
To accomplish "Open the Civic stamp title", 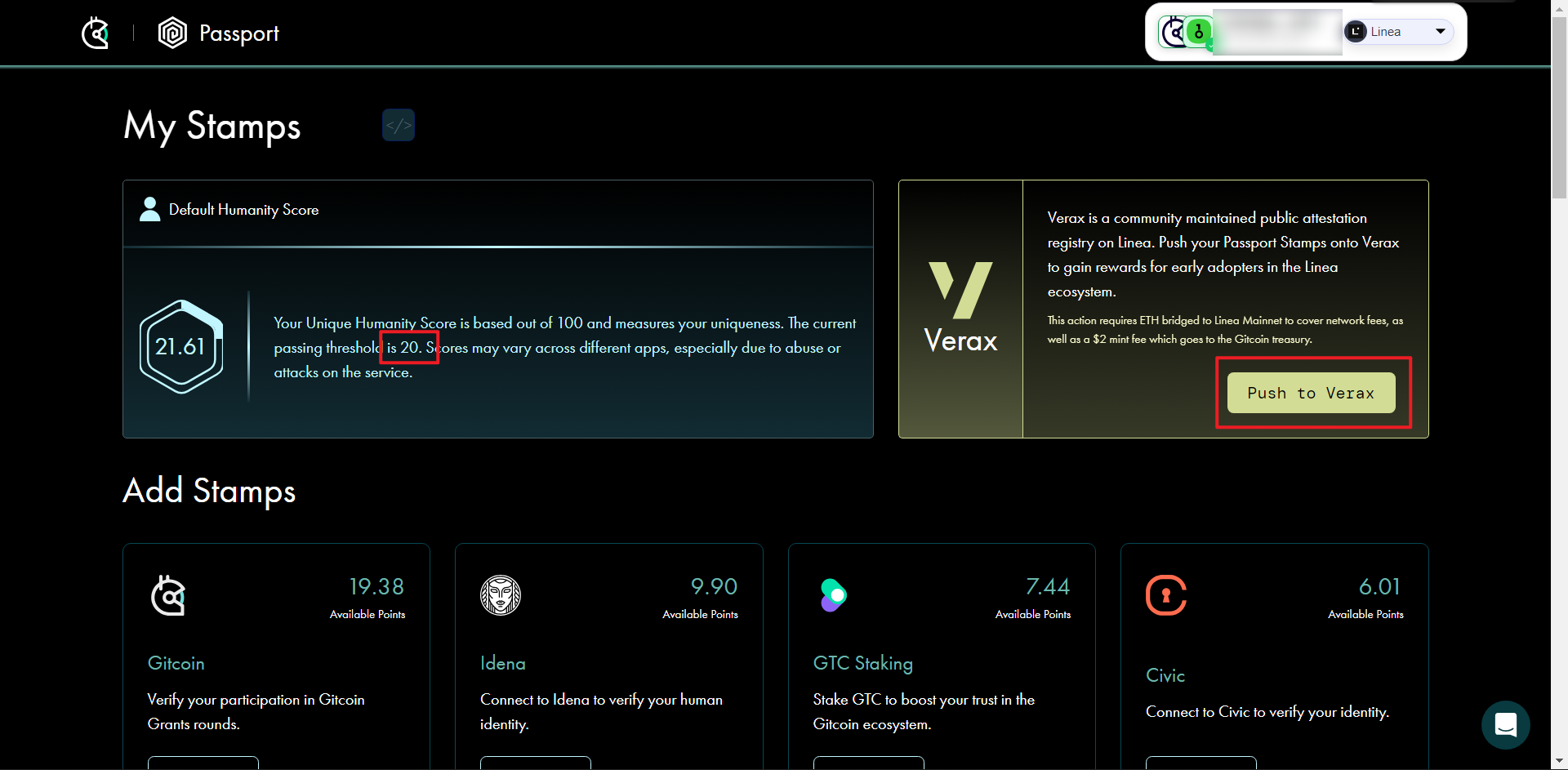I will click(x=1165, y=675).
